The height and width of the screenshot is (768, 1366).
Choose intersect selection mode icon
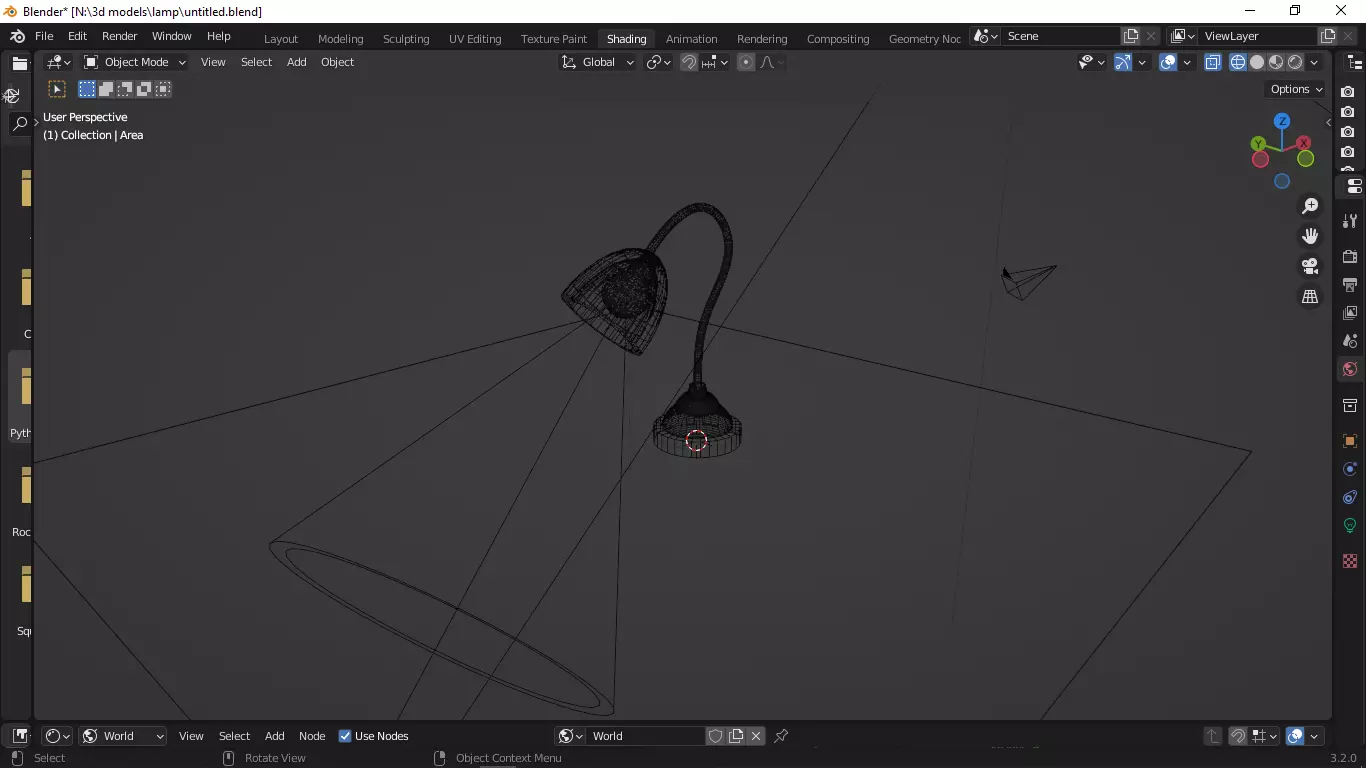(163, 89)
